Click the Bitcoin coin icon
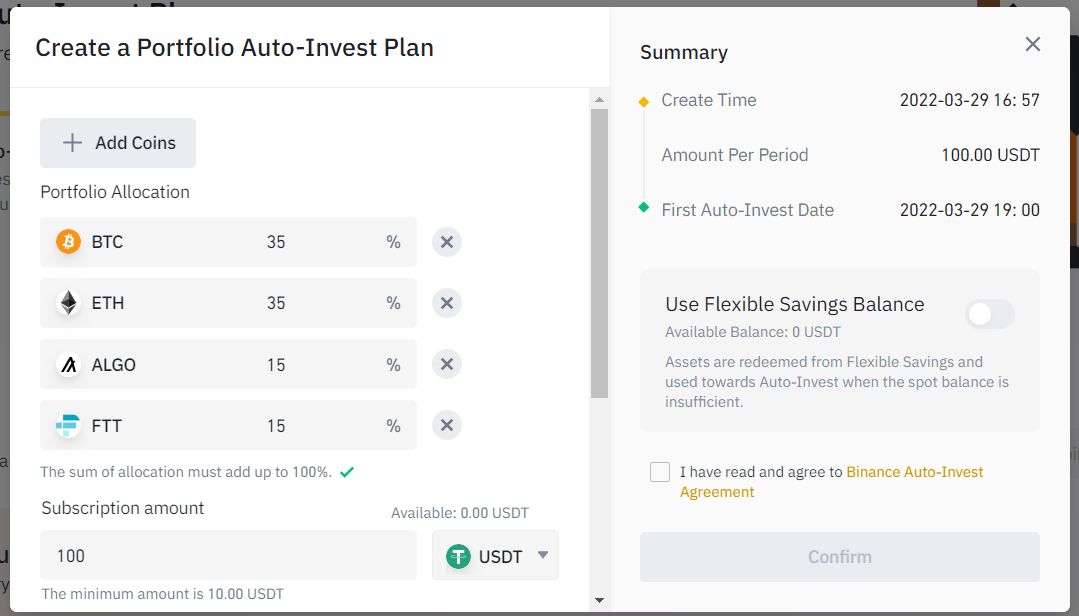 coord(68,242)
